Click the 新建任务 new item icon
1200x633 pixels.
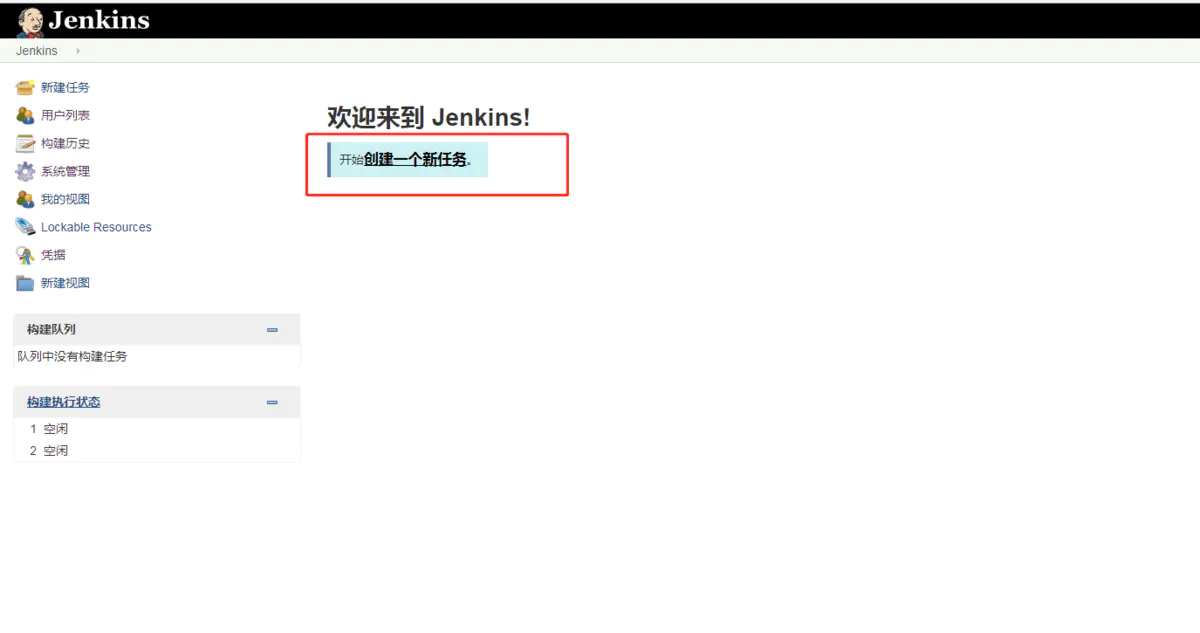(25, 88)
